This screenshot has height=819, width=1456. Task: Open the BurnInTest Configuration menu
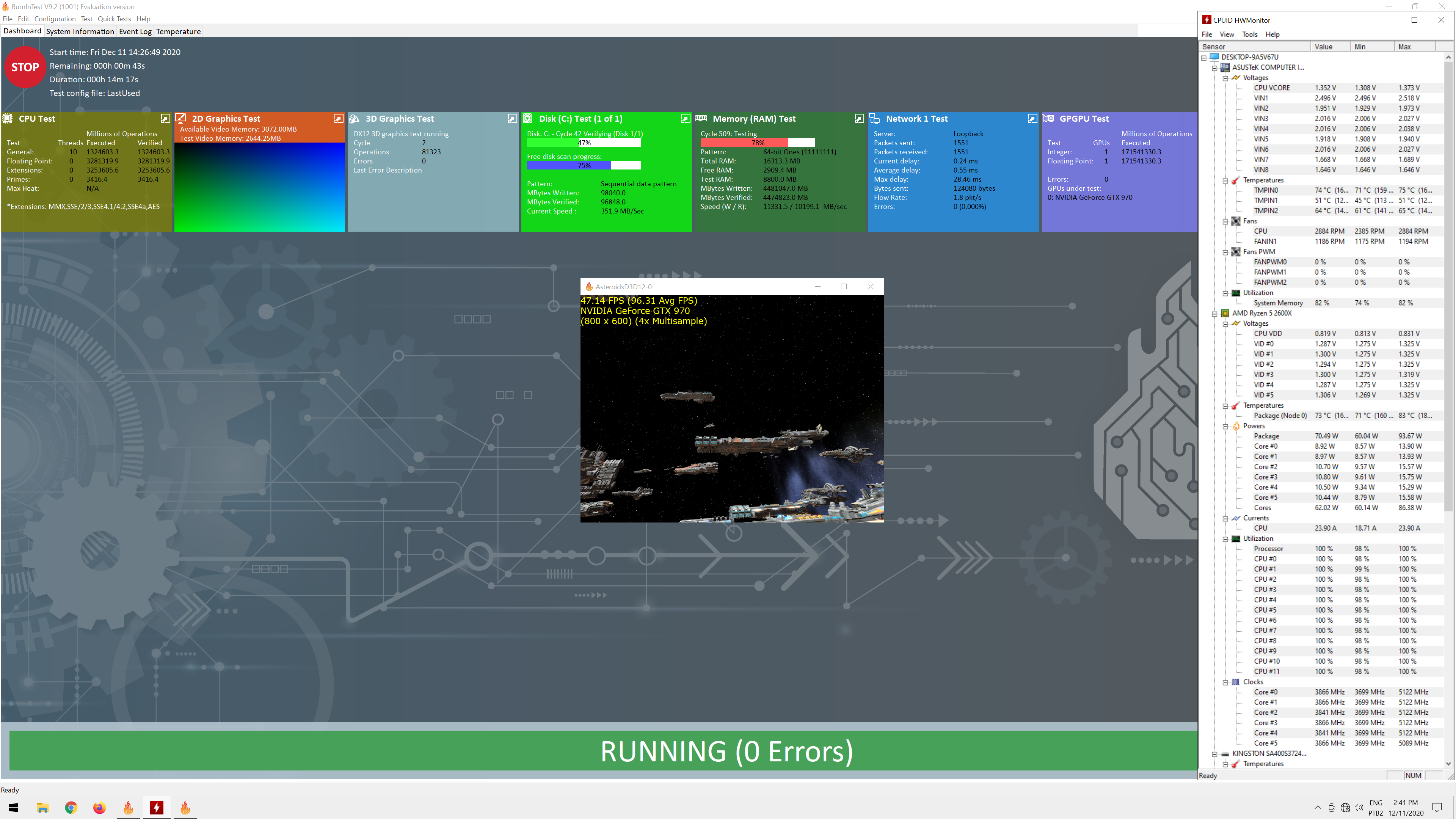[x=55, y=19]
